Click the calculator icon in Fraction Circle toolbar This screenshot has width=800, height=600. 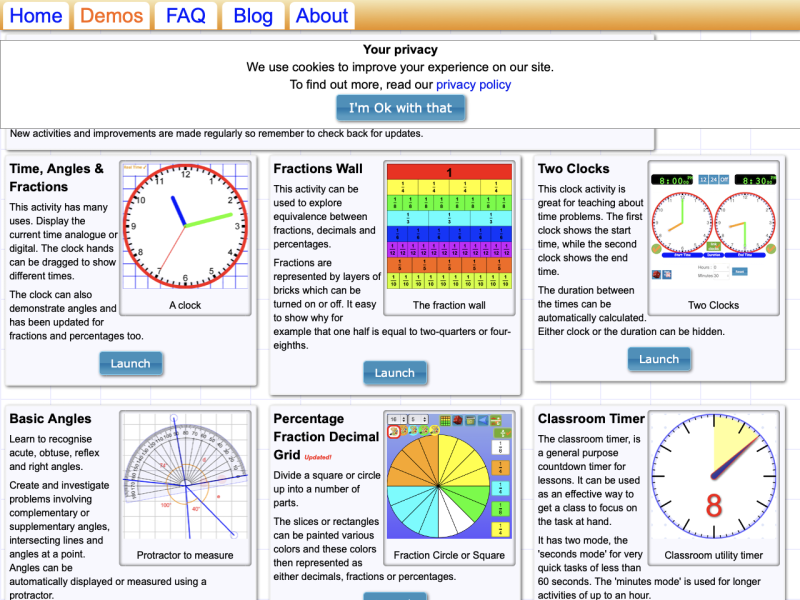click(469, 420)
